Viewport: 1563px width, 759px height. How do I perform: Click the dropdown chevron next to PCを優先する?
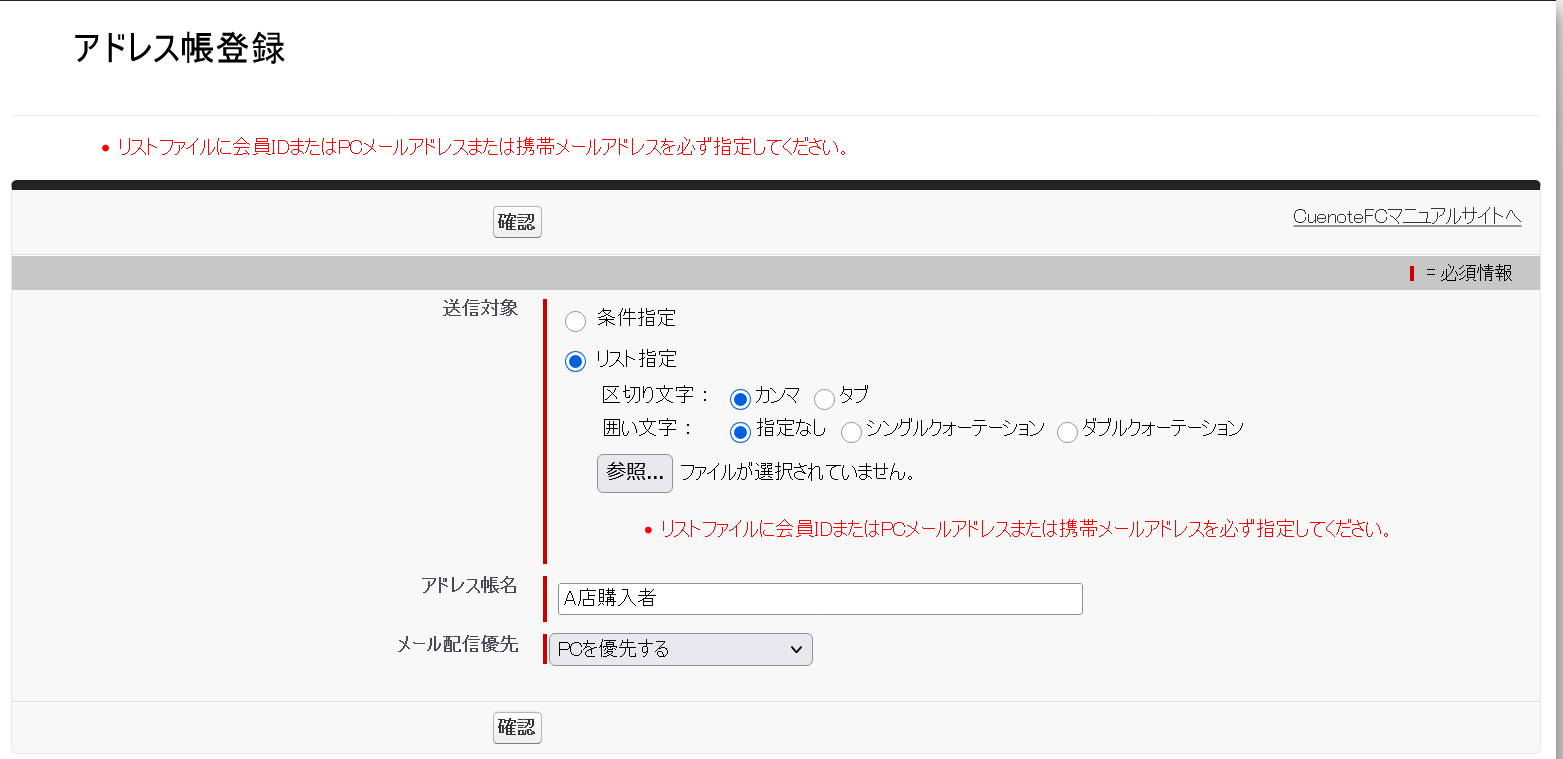[x=798, y=649]
